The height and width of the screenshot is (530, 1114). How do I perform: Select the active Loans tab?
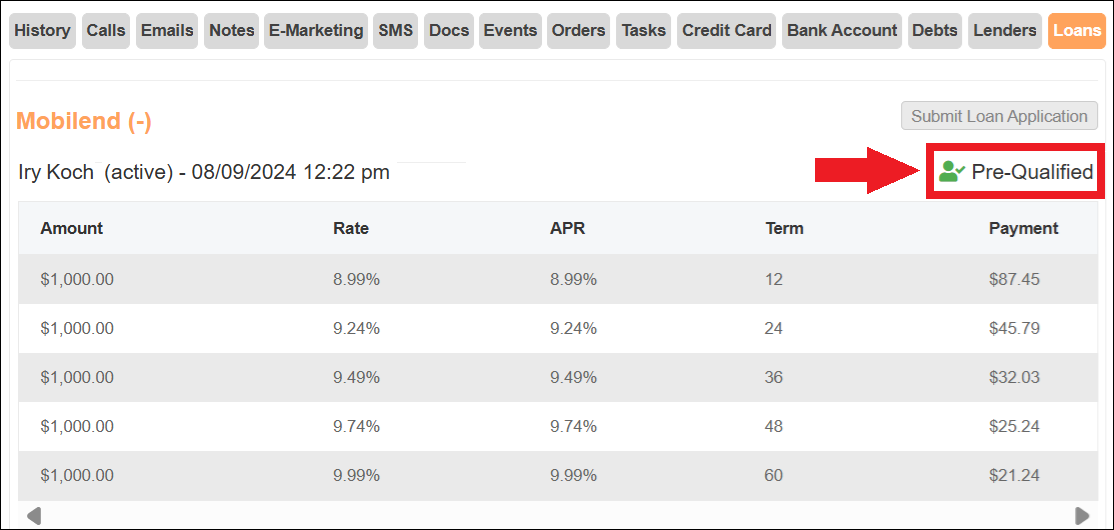1077,31
